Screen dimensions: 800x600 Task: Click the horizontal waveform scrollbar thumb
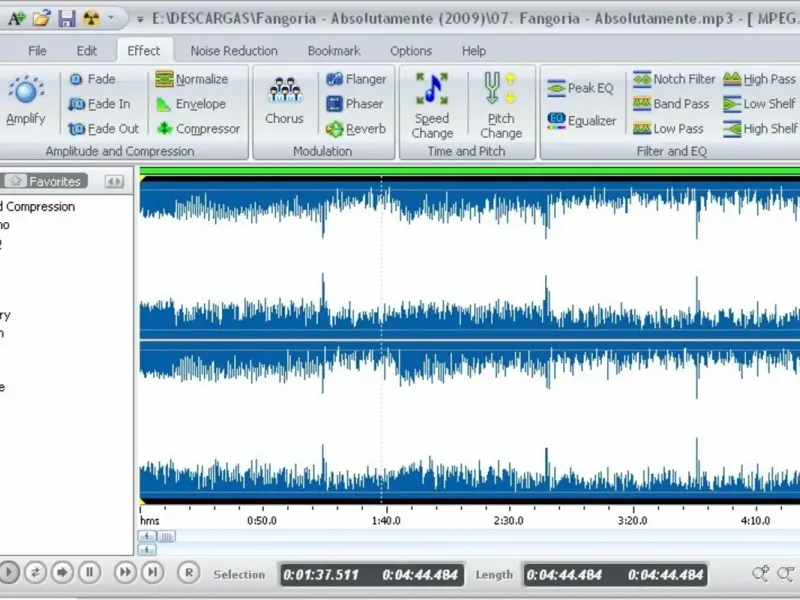[167, 537]
